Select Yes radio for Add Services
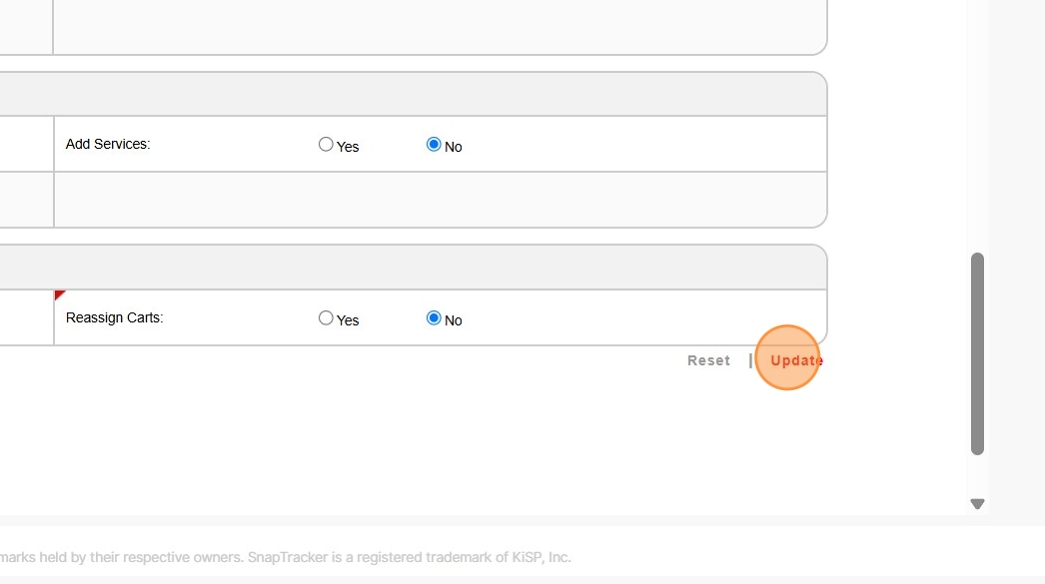The height and width of the screenshot is (584, 1045). (326, 144)
